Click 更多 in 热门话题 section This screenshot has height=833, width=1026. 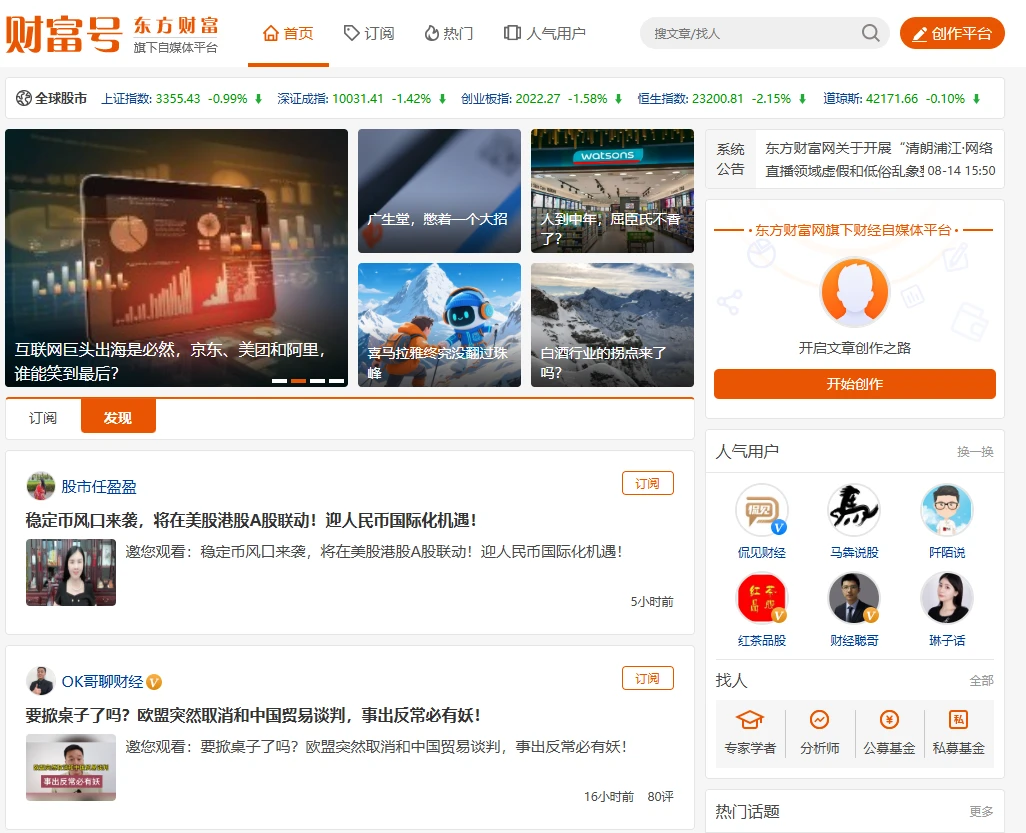point(982,811)
